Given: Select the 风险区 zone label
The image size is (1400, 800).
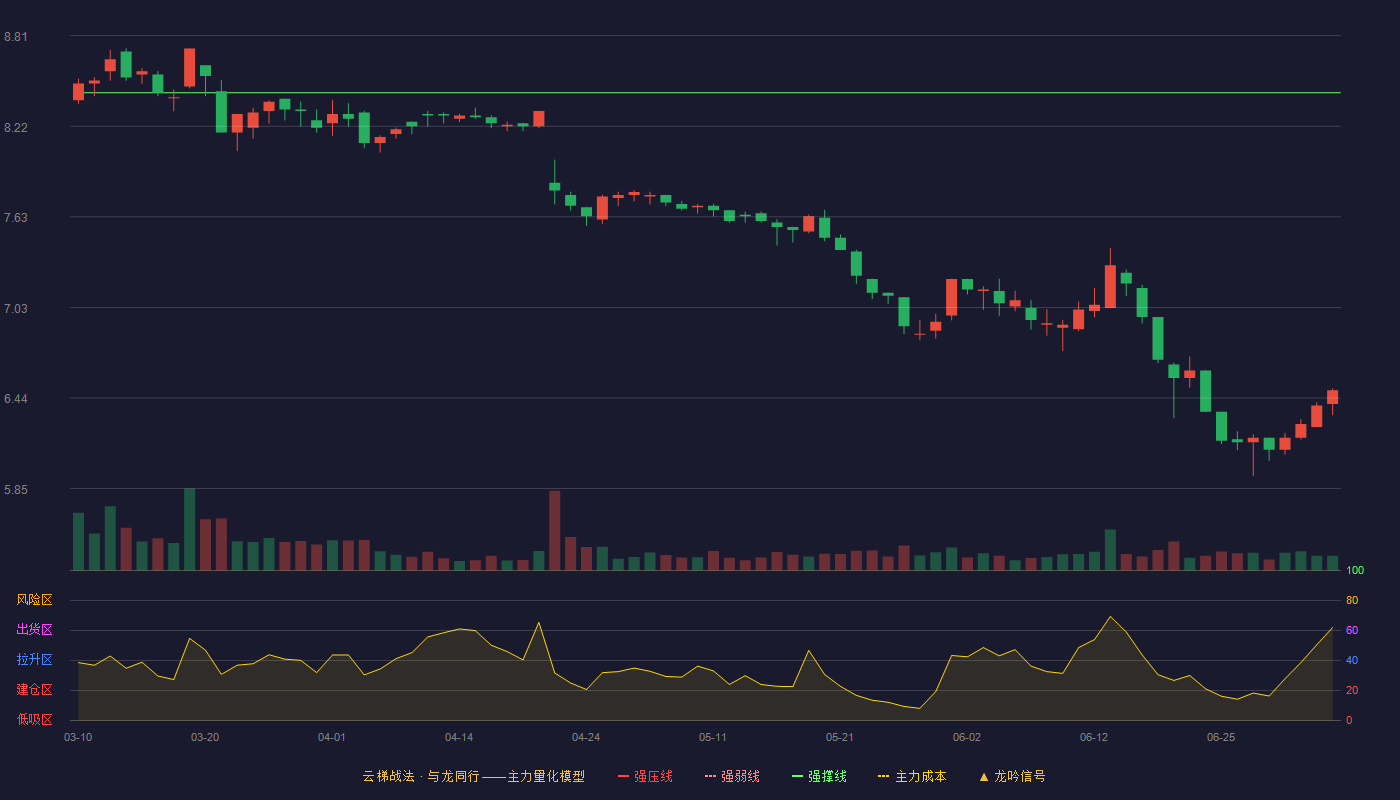Looking at the screenshot, I should 34,600.
